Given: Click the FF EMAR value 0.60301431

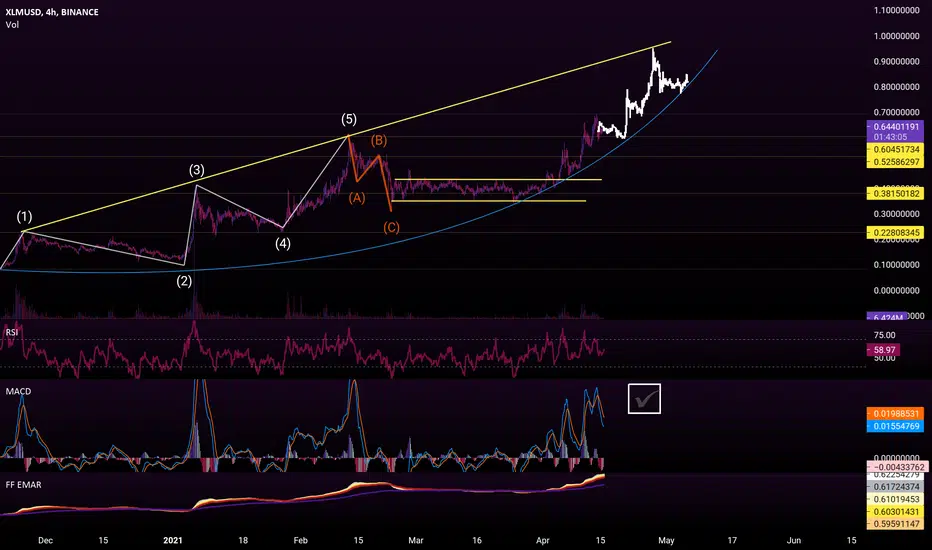Looking at the screenshot, I should pyautogui.click(x=895, y=512).
